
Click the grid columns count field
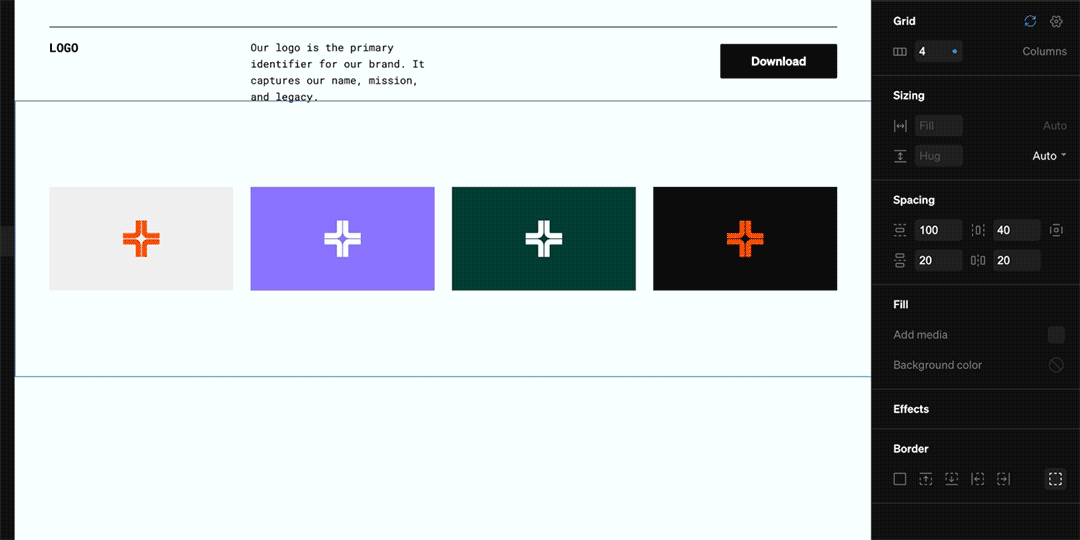click(x=938, y=52)
